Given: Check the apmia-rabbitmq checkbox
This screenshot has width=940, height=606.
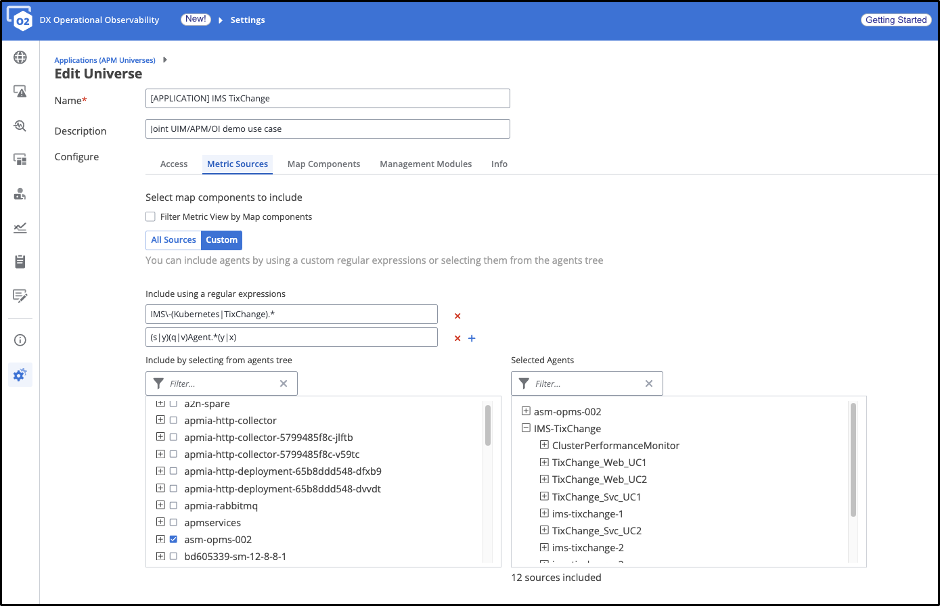Looking at the screenshot, I should [x=173, y=505].
